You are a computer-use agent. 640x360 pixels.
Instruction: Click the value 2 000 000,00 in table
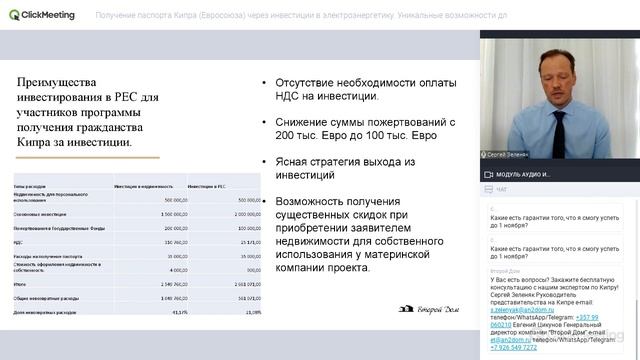click(x=247, y=214)
